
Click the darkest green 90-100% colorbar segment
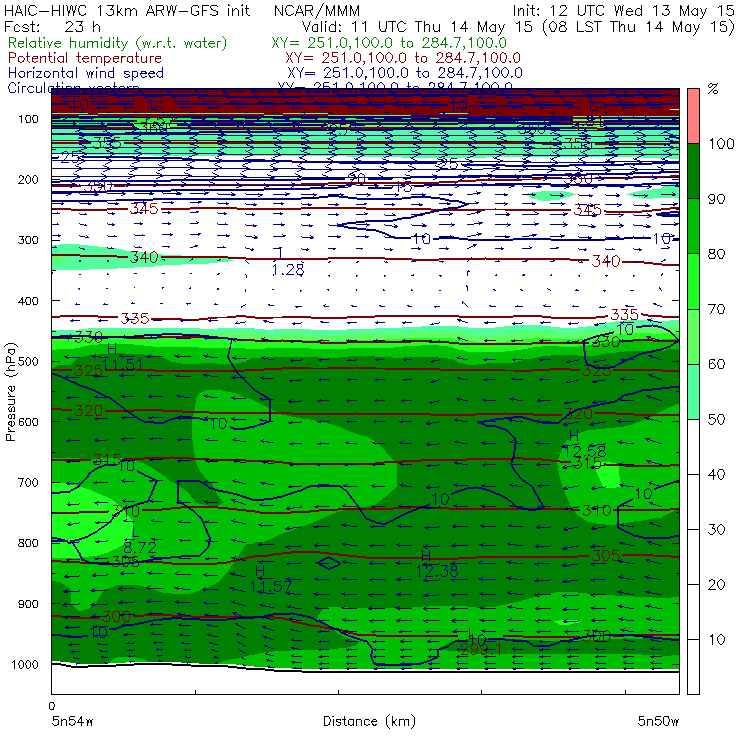click(693, 171)
